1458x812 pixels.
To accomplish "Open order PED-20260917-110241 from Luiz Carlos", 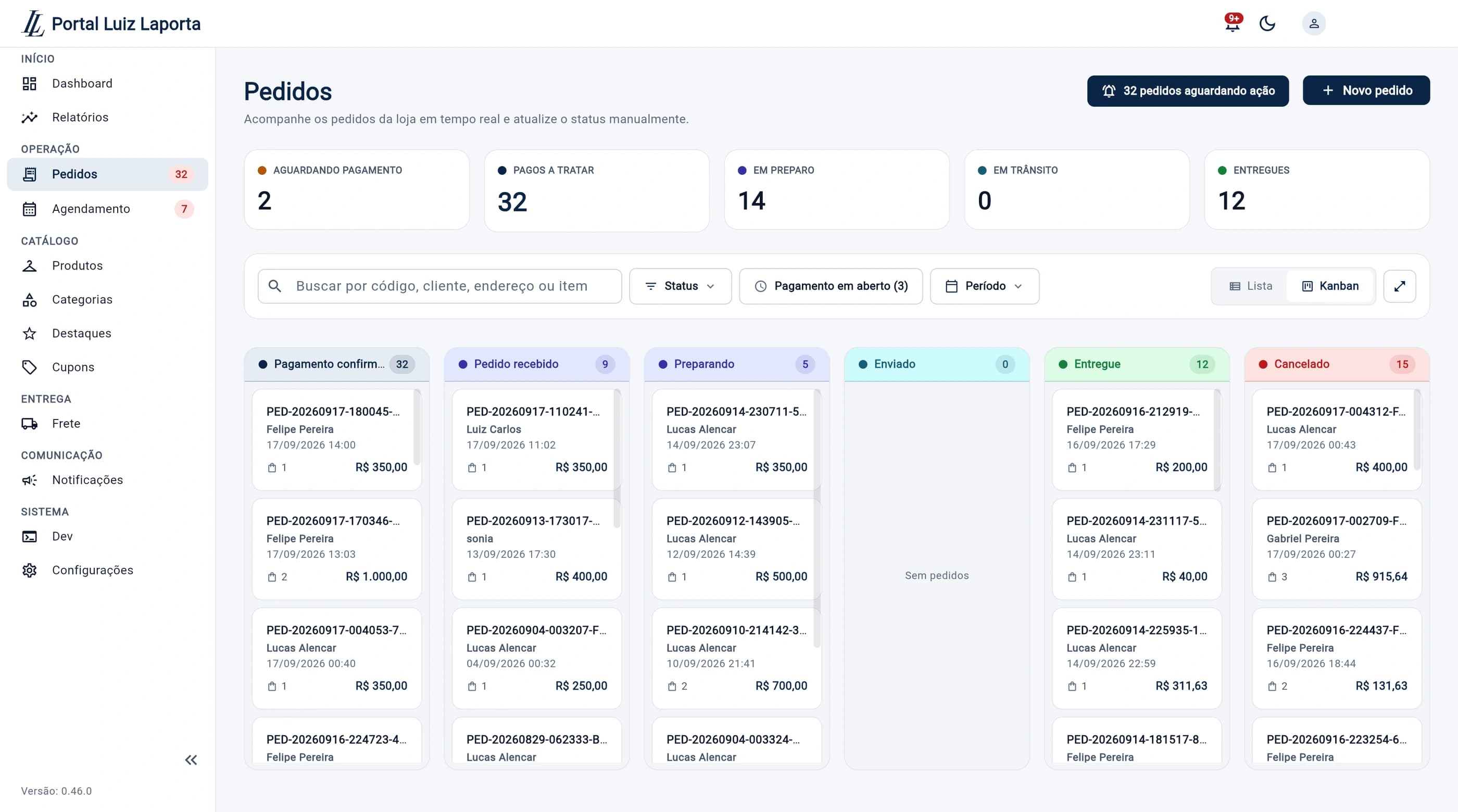I will coord(536,439).
